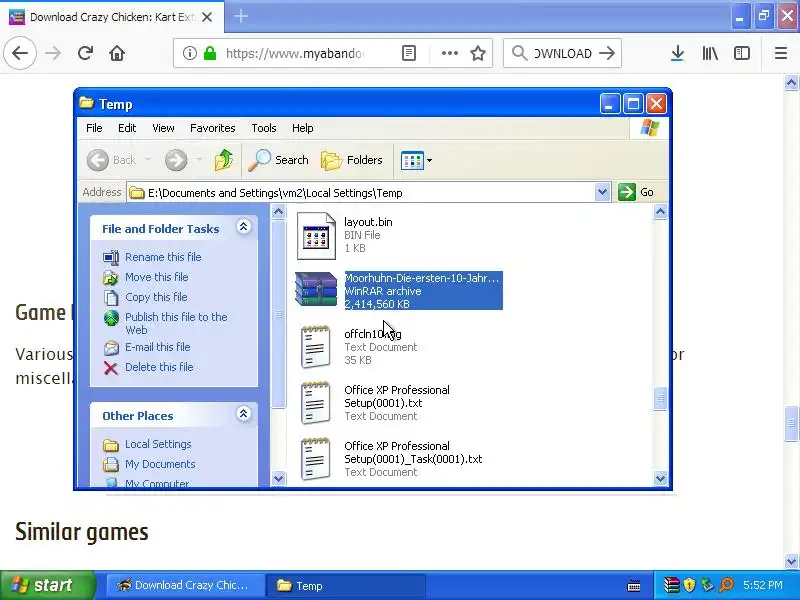This screenshot has width=800, height=600.
Task: Click the Firefox search magnifier icon
Action: [519, 53]
